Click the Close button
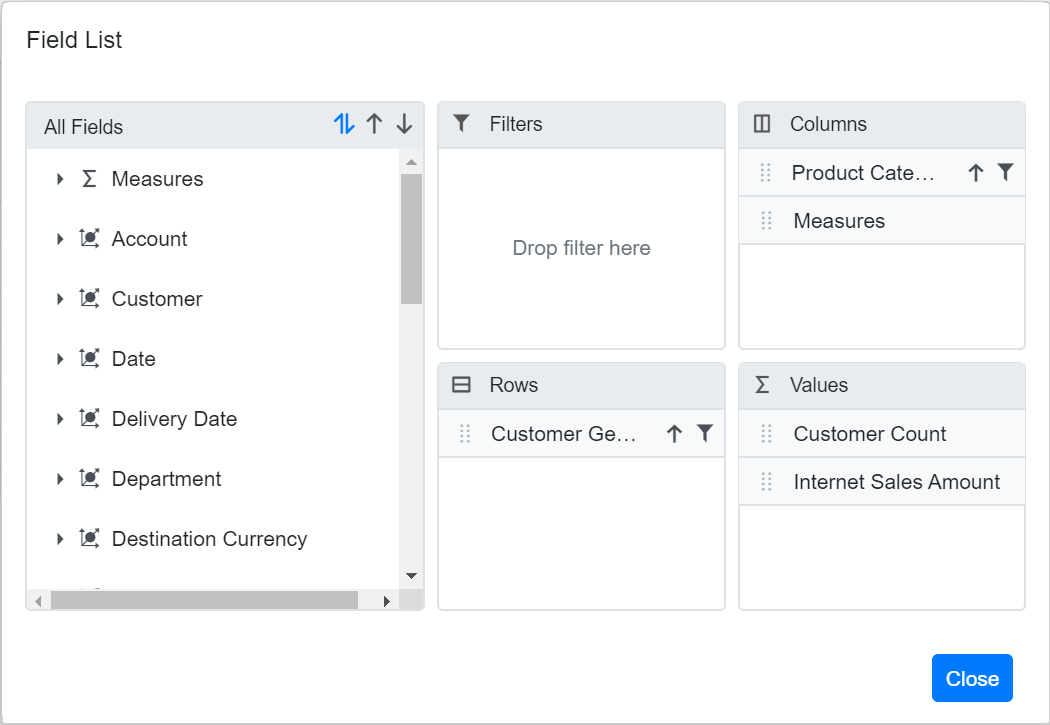 coord(972,677)
